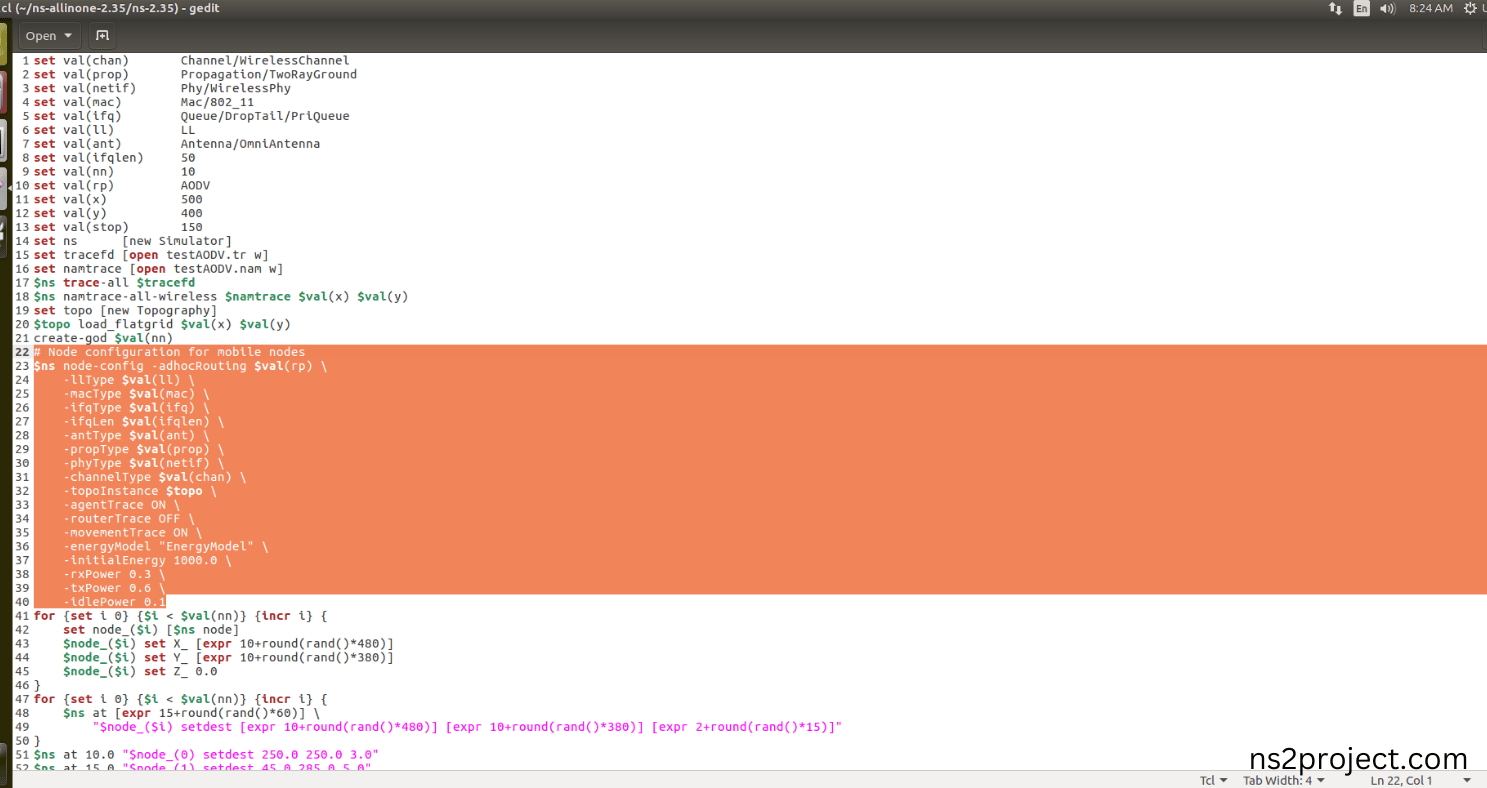Viewport: 1487px width, 788px height.
Task: Click on 'set Z_ 0.0' in line 45
Action: (181, 671)
